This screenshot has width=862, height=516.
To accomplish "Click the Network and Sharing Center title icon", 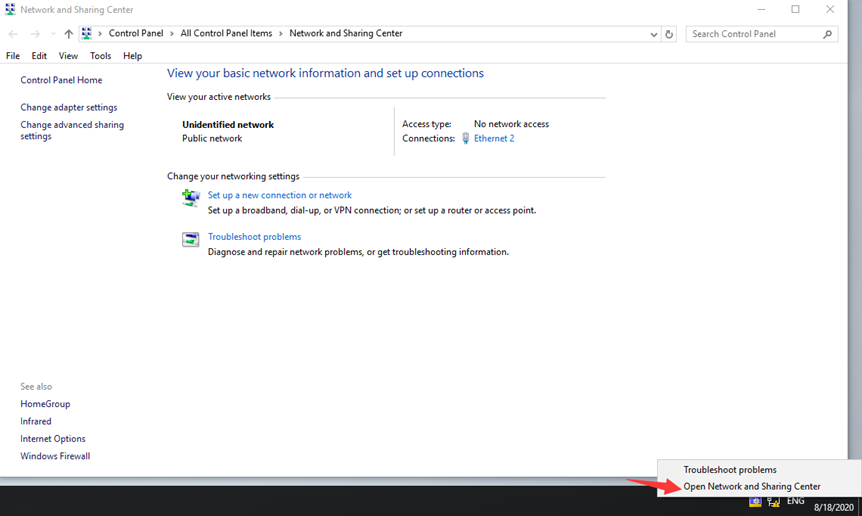I will pyautogui.click(x=10, y=9).
